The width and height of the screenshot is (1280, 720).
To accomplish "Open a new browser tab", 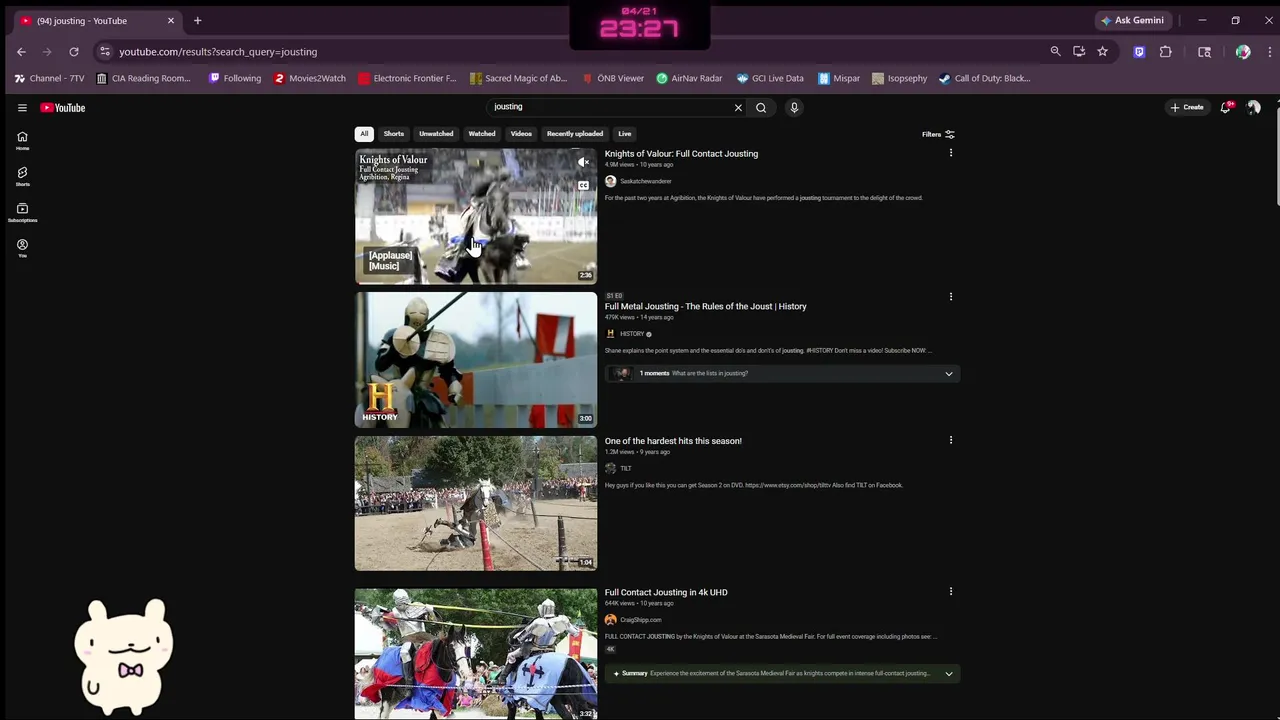I will (x=197, y=20).
